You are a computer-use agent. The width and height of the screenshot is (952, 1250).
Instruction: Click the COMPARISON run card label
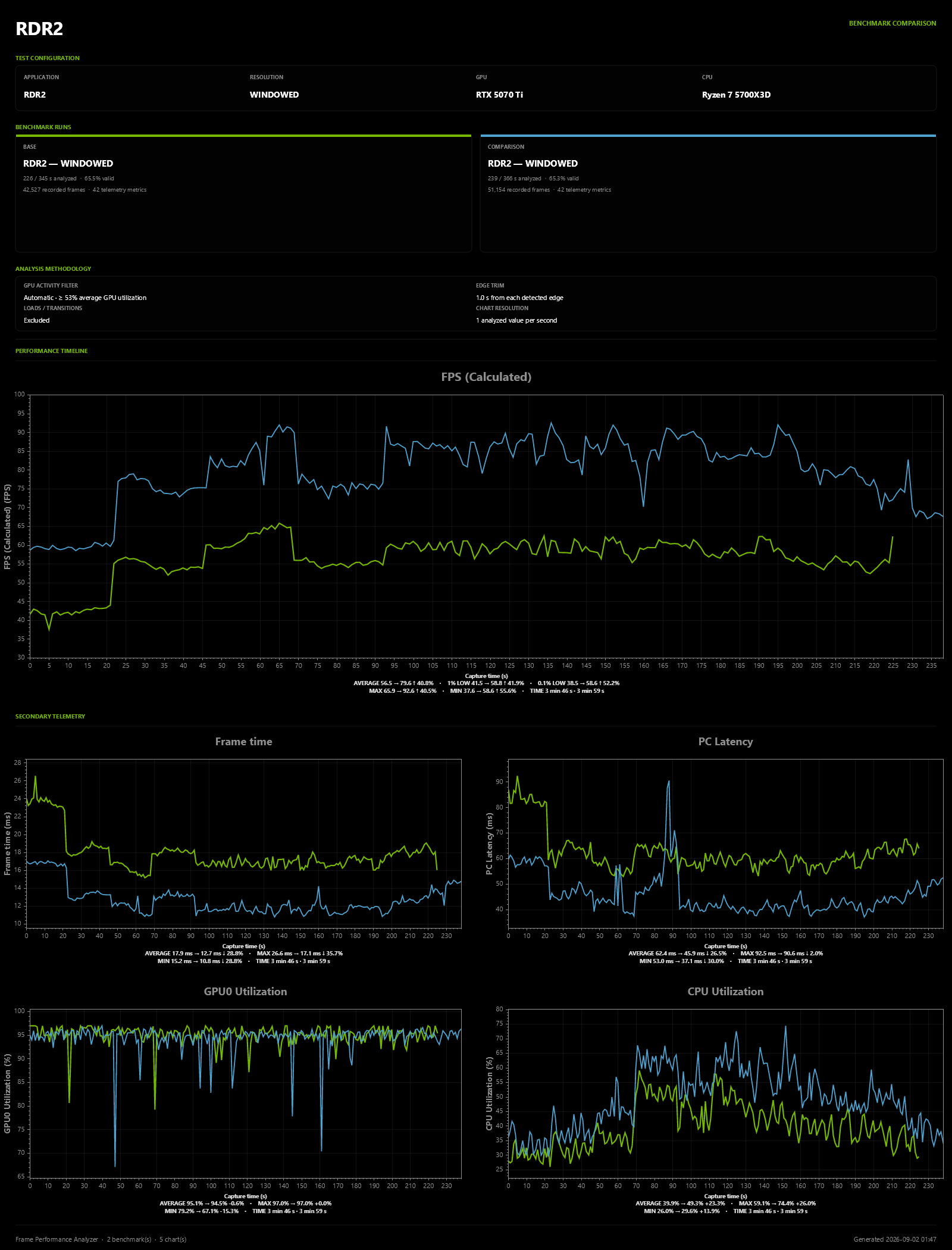(x=506, y=147)
